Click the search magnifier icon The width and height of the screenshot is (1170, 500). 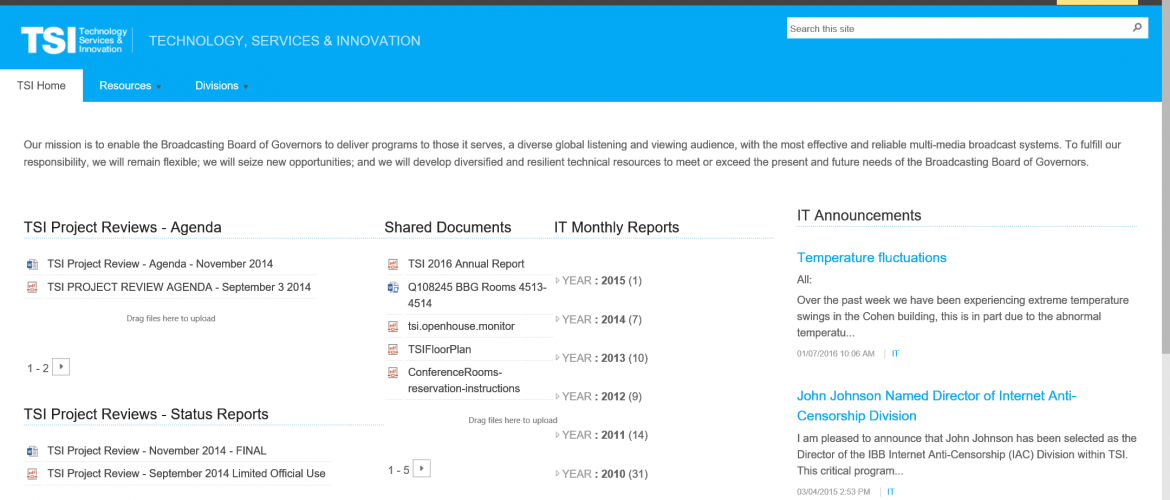pos(1136,28)
